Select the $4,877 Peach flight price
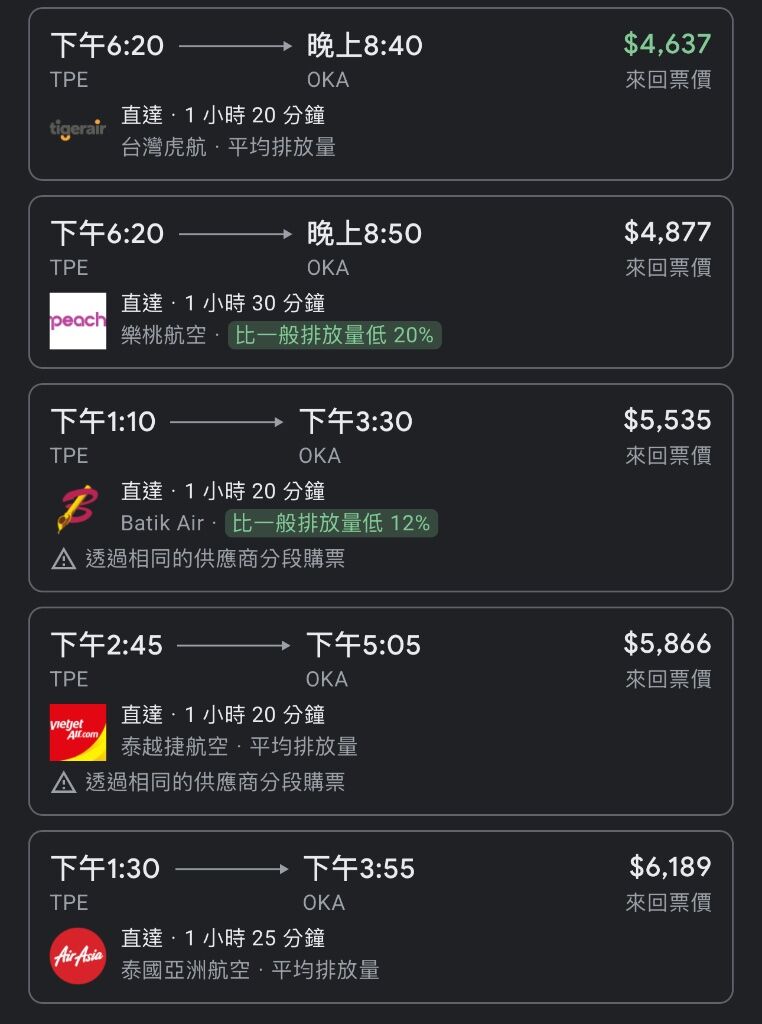 (x=667, y=232)
